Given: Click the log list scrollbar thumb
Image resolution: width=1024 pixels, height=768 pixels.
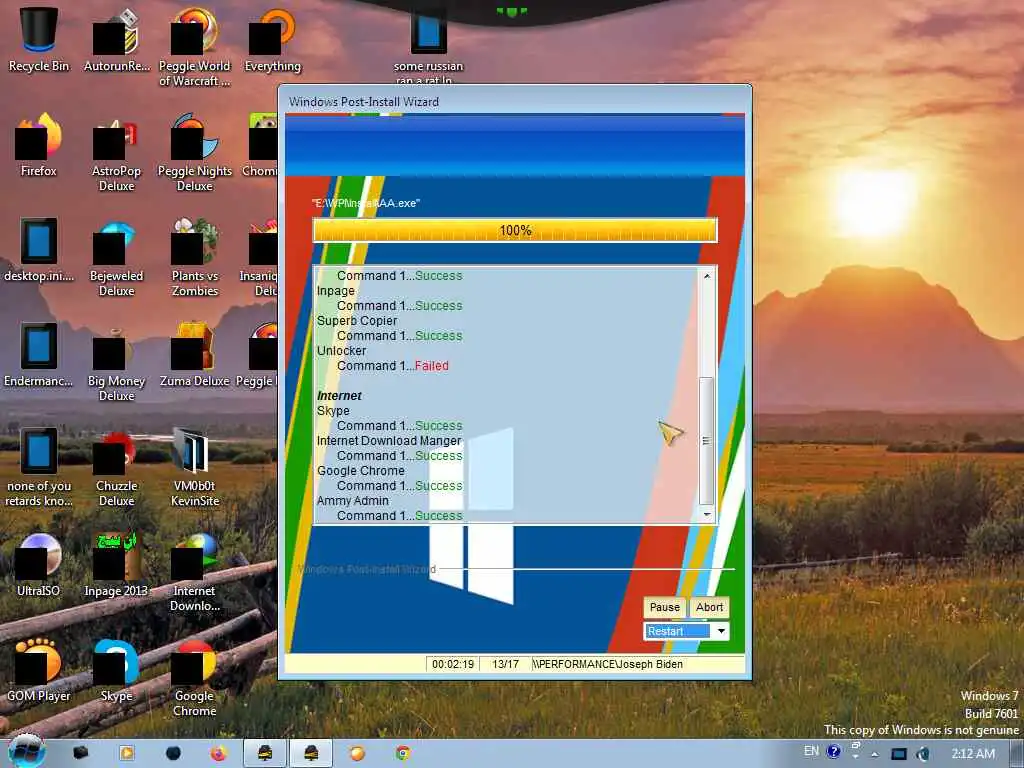Looking at the screenshot, I should 707,441.
